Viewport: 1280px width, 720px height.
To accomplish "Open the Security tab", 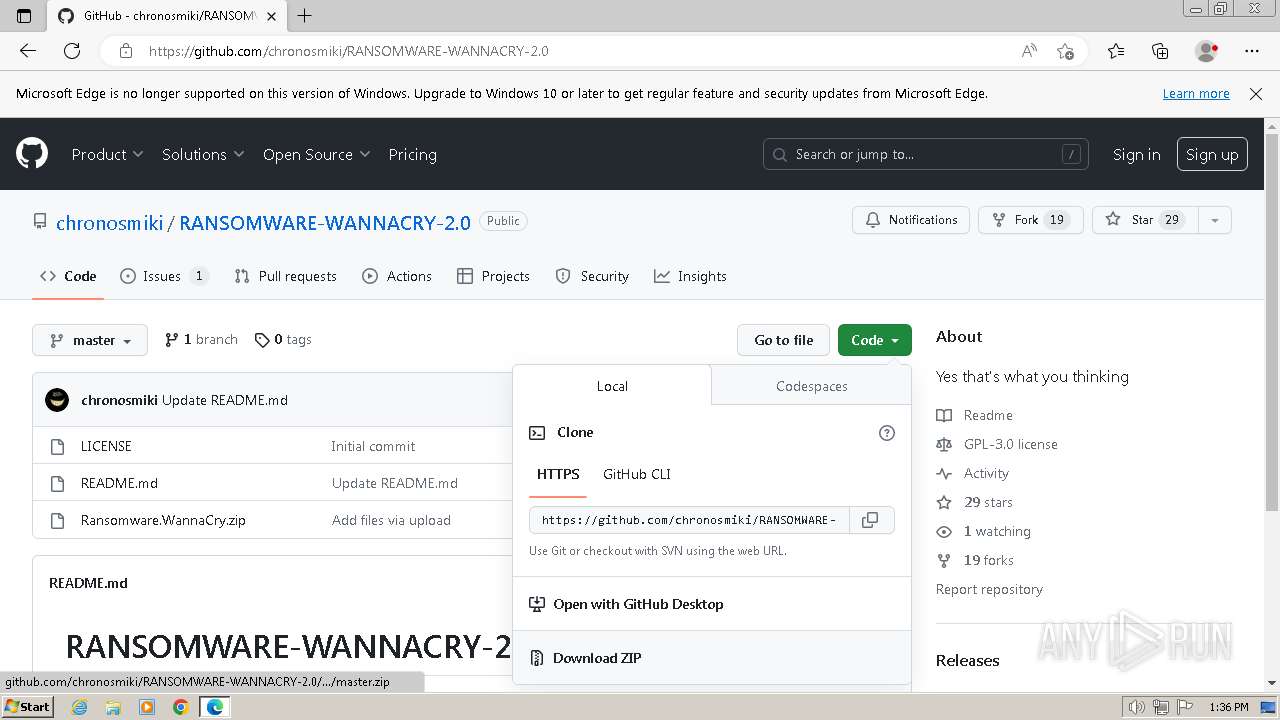I will point(592,276).
